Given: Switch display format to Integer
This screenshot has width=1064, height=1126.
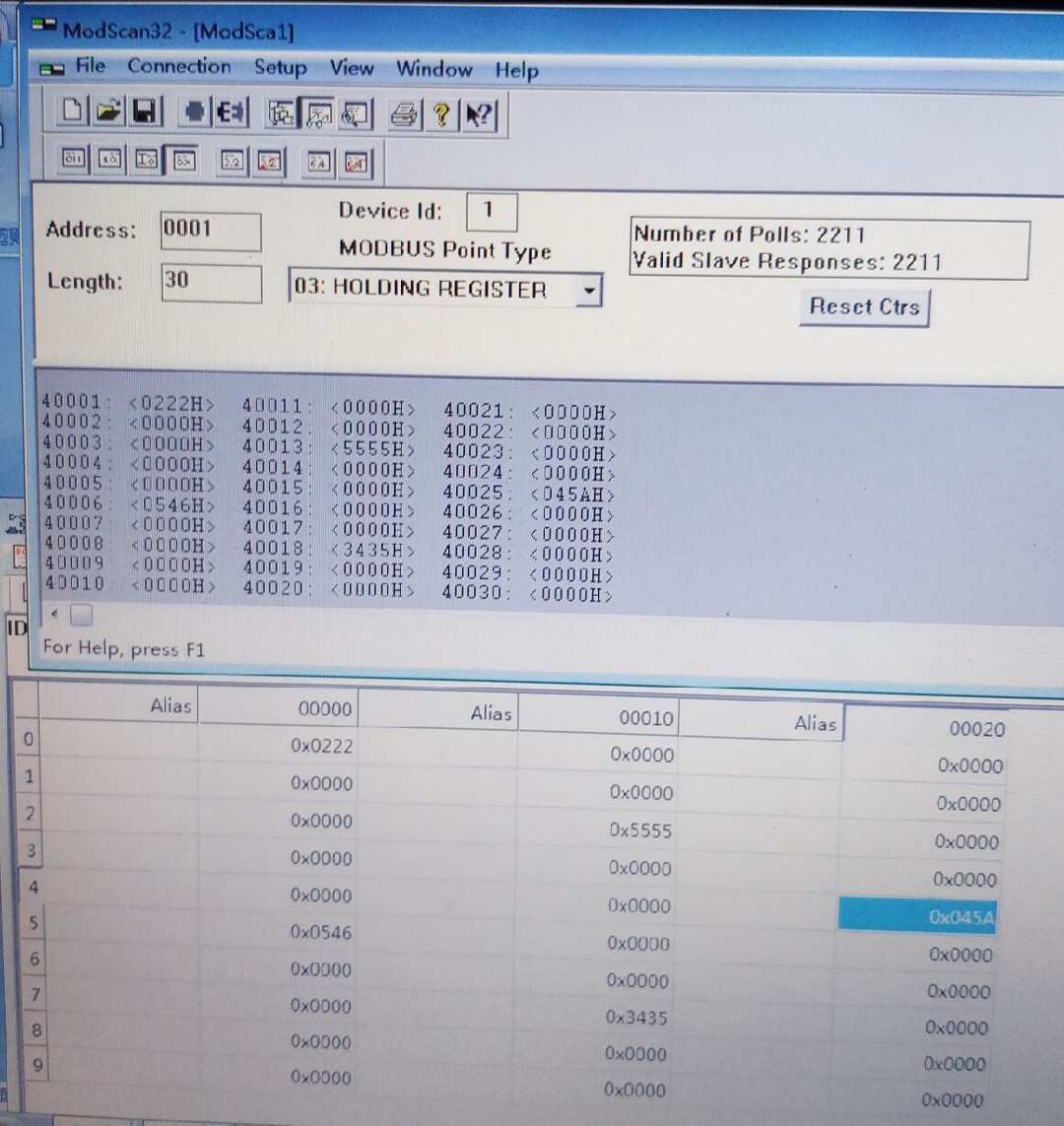Looking at the screenshot, I should point(147,160).
